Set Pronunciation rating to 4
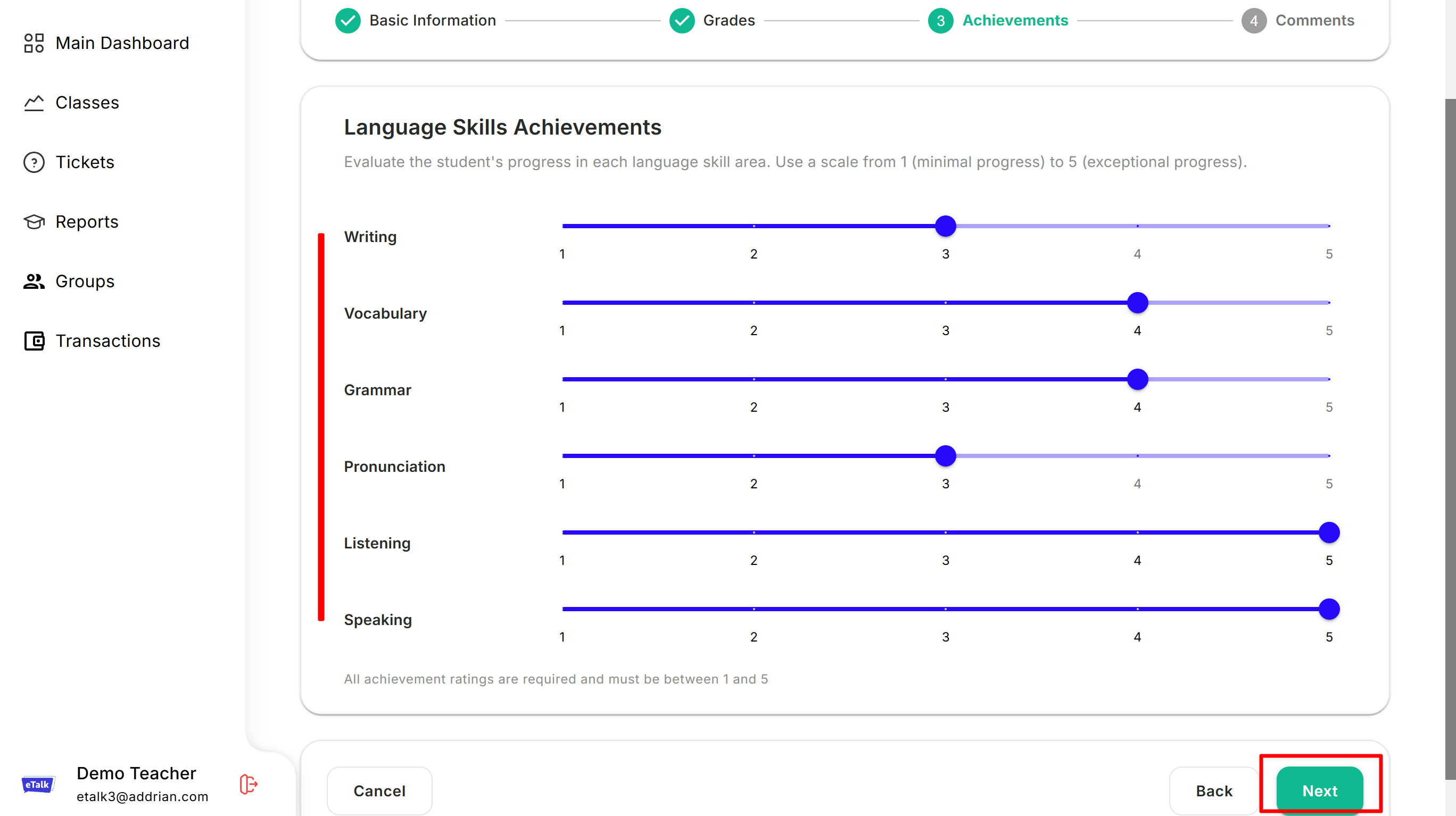 [x=1137, y=456]
